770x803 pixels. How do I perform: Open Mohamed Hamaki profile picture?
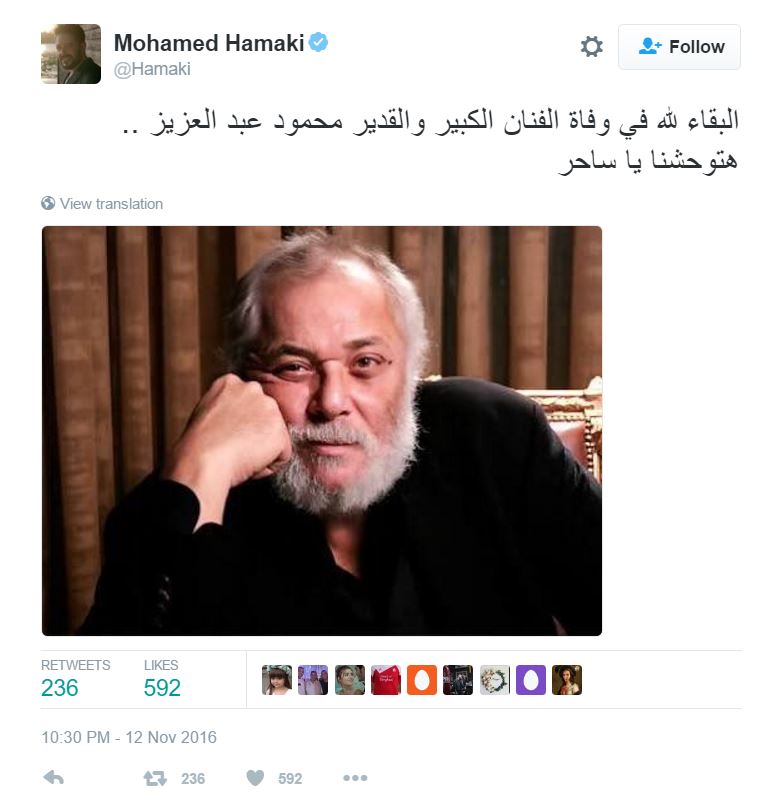[x=71, y=54]
